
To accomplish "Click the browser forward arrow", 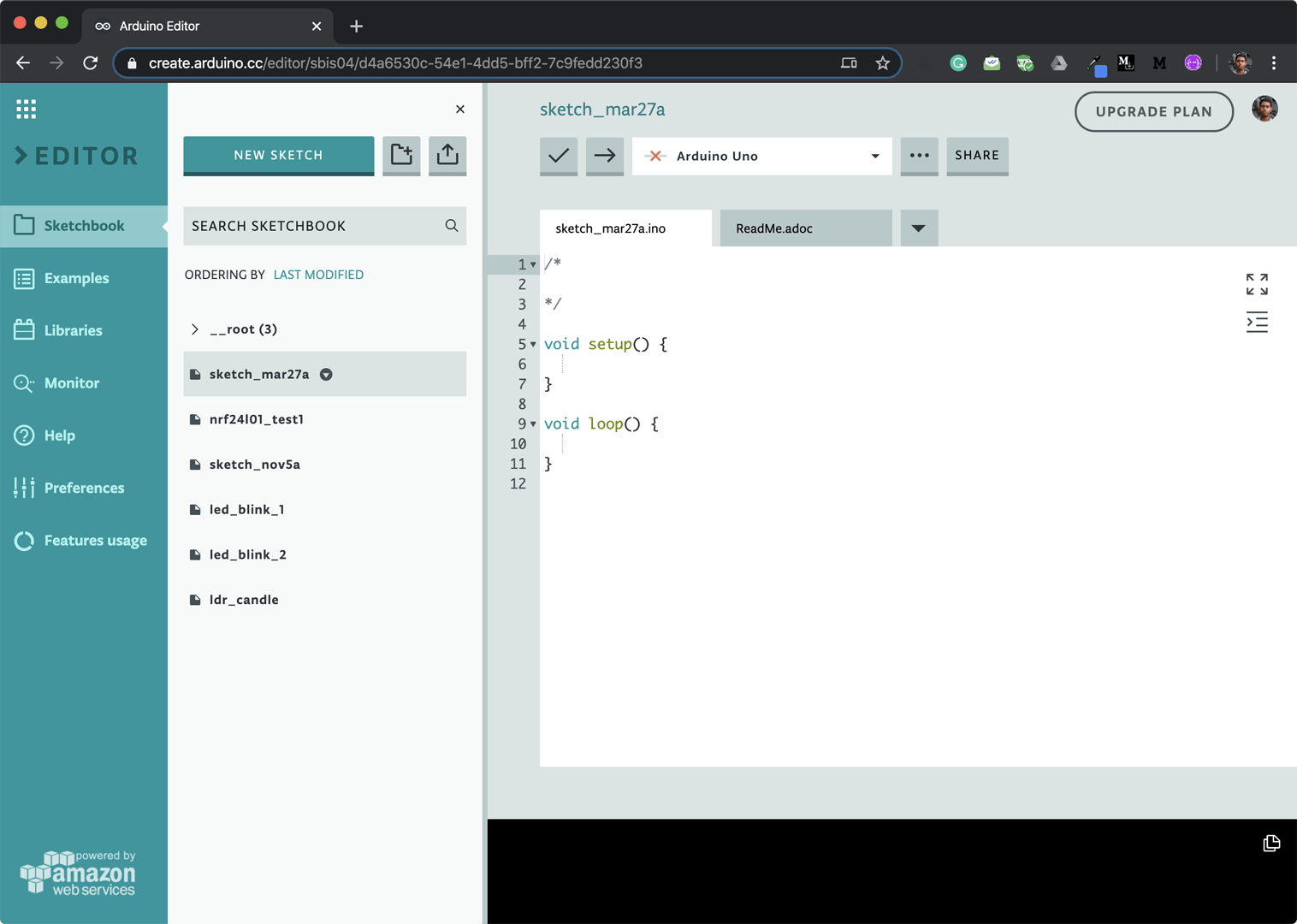I will (56, 62).
